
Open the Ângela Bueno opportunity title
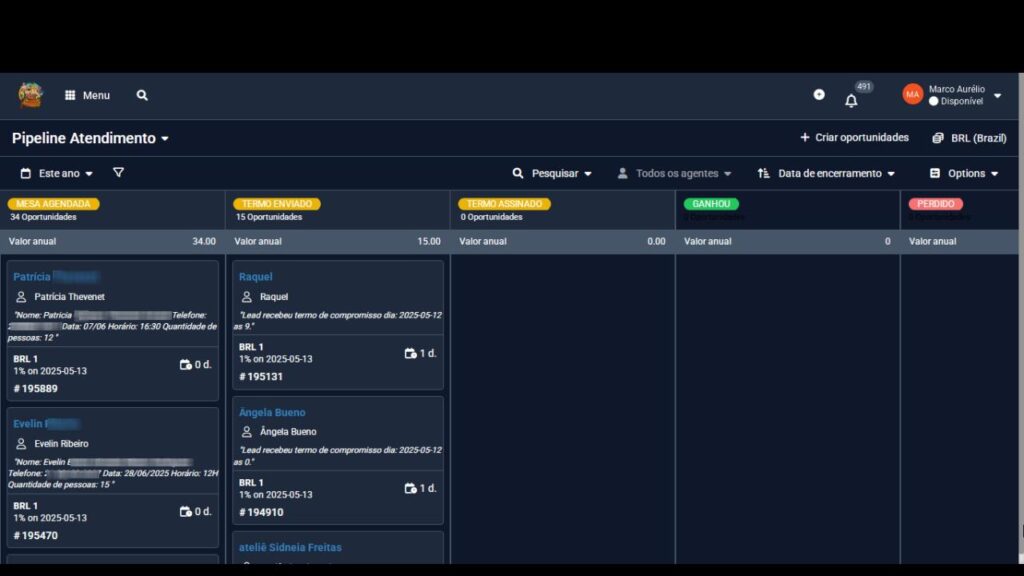tap(272, 412)
